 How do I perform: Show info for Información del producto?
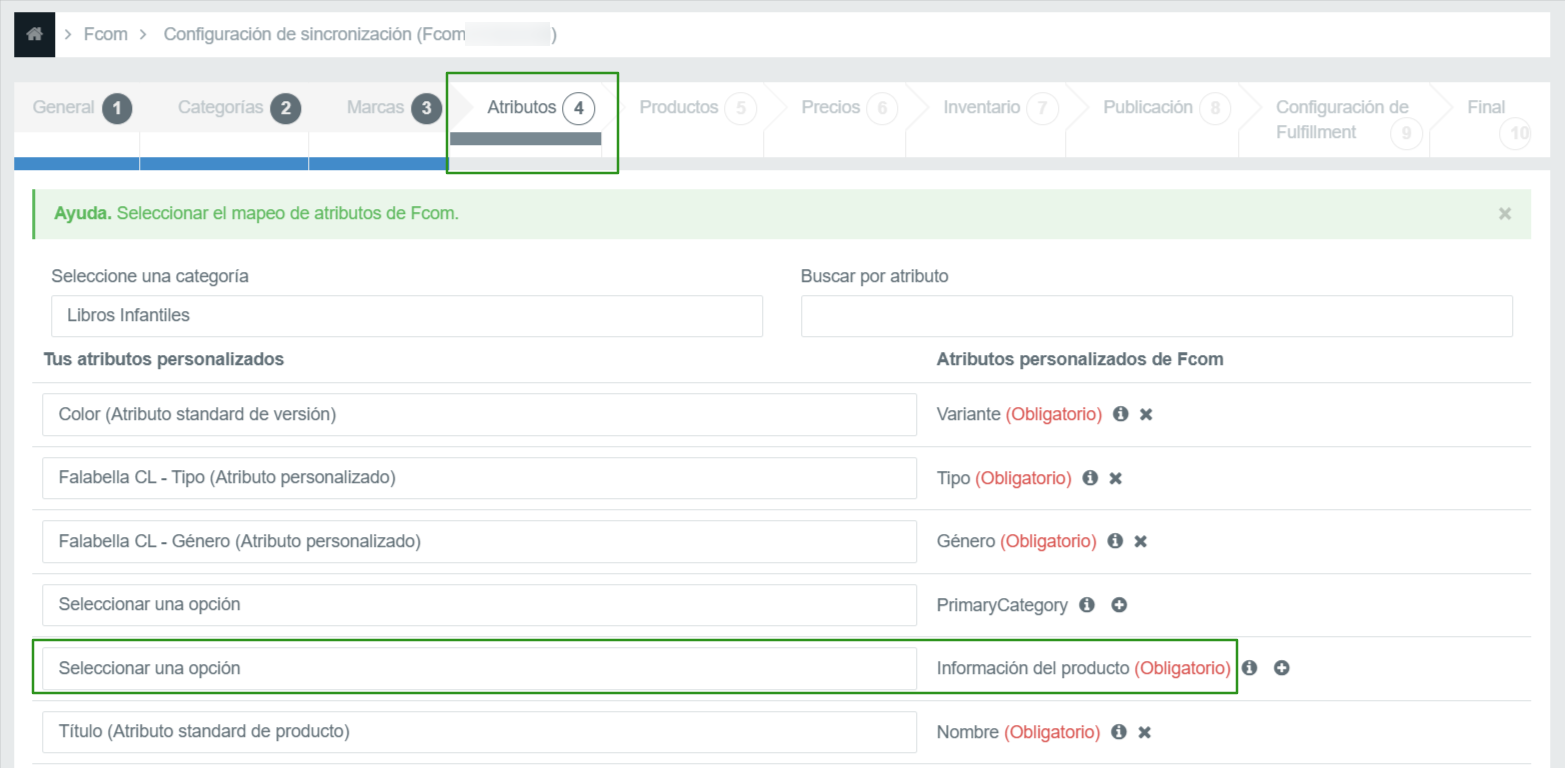1249,668
